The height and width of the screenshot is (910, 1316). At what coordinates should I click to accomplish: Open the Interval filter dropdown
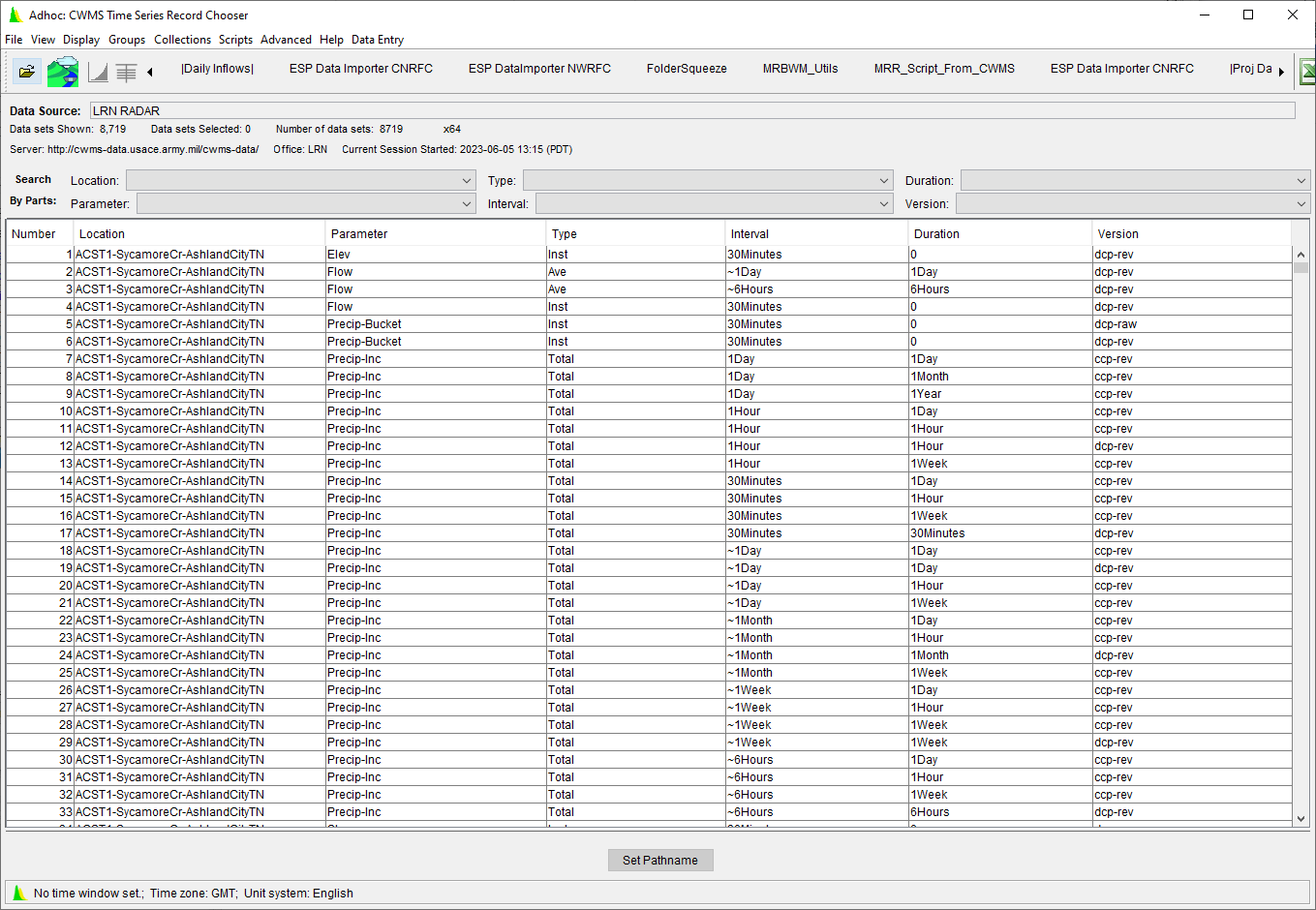[882, 203]
